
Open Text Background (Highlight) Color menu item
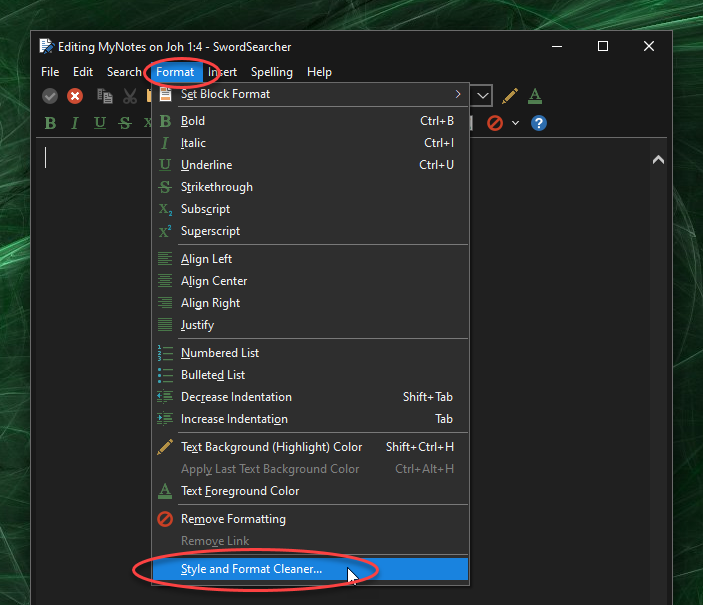[x=310, y=447]
